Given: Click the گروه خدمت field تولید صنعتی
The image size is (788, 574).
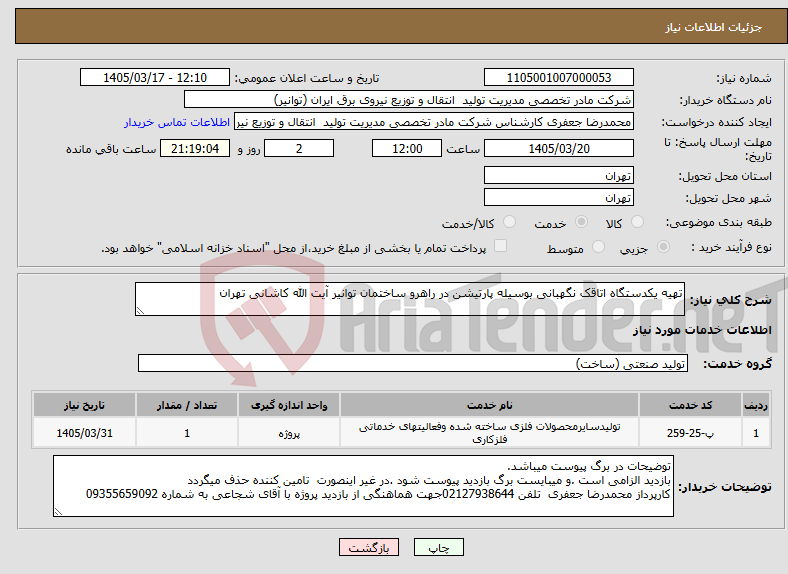Looking at the screenshot, I should [413, 363].
